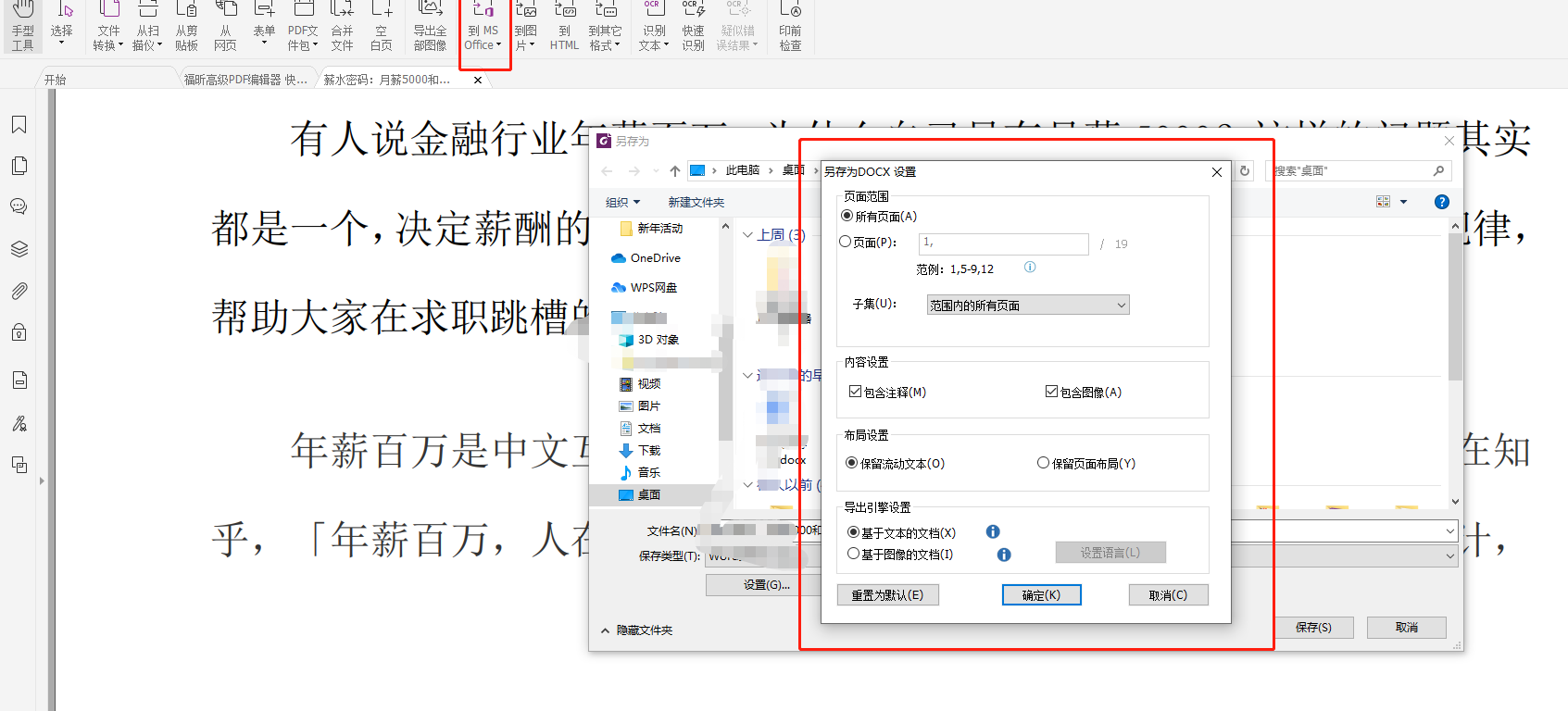Viewport: 1568px width, 711px height.
Task: Click New Folder (新建文件夹)
Action: click(696, 202)
